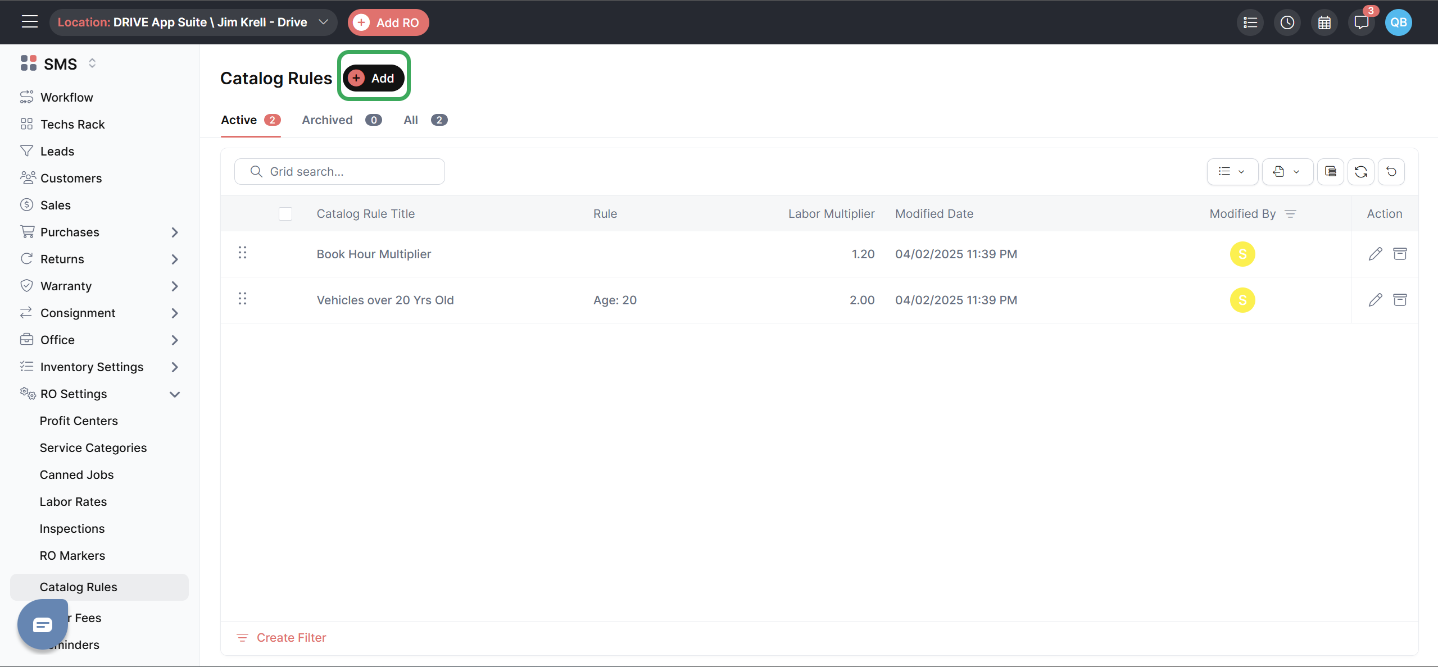Click the S avatar in Book Hour Multiplier row
The height and width of the screenshot is (667, 1438).
click(1242, 254)
